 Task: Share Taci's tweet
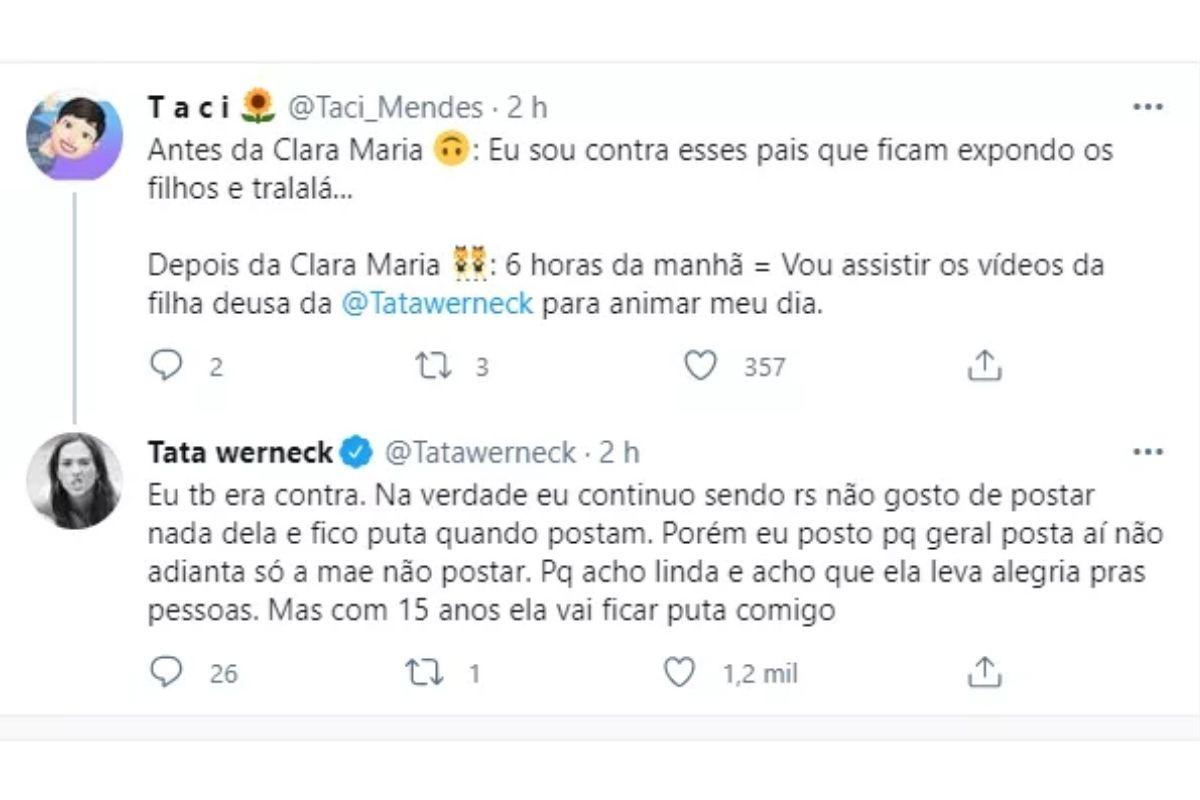point(984,367)
